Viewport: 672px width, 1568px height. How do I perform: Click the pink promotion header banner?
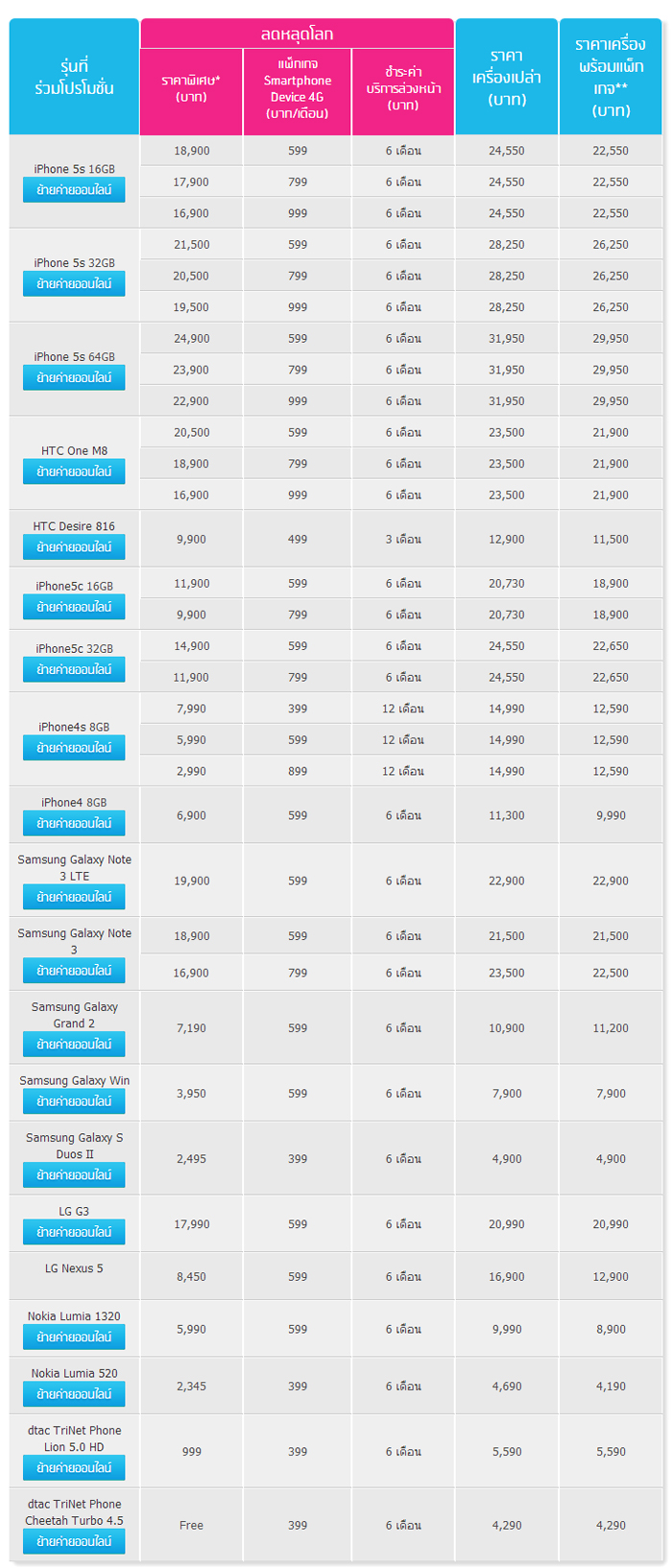point(297,34)
